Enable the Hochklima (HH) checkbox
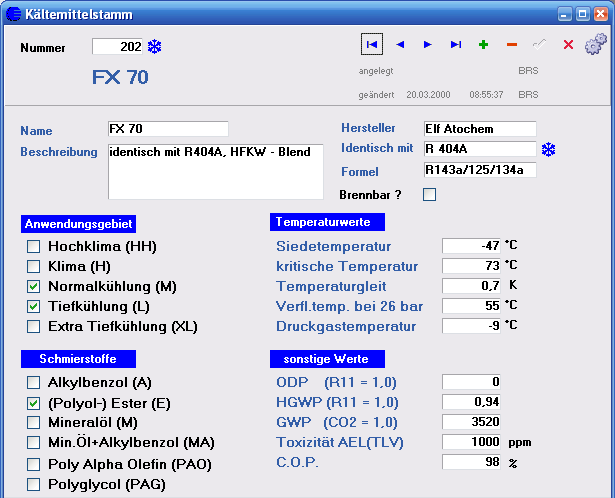 tap(33, 247)
